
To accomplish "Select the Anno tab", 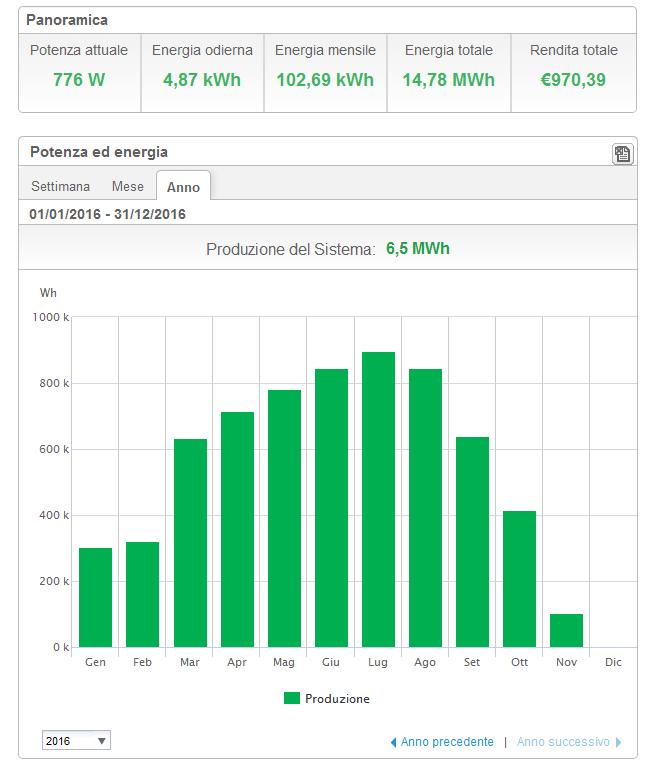I will click(x=183, y=186).
